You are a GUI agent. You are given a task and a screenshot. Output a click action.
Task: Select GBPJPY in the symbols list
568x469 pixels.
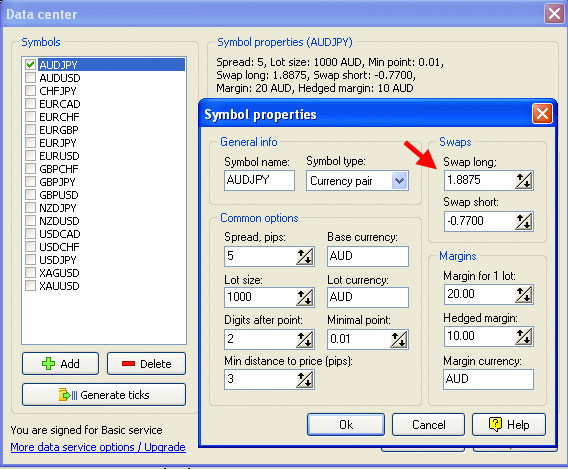click(x=57, y=182)
